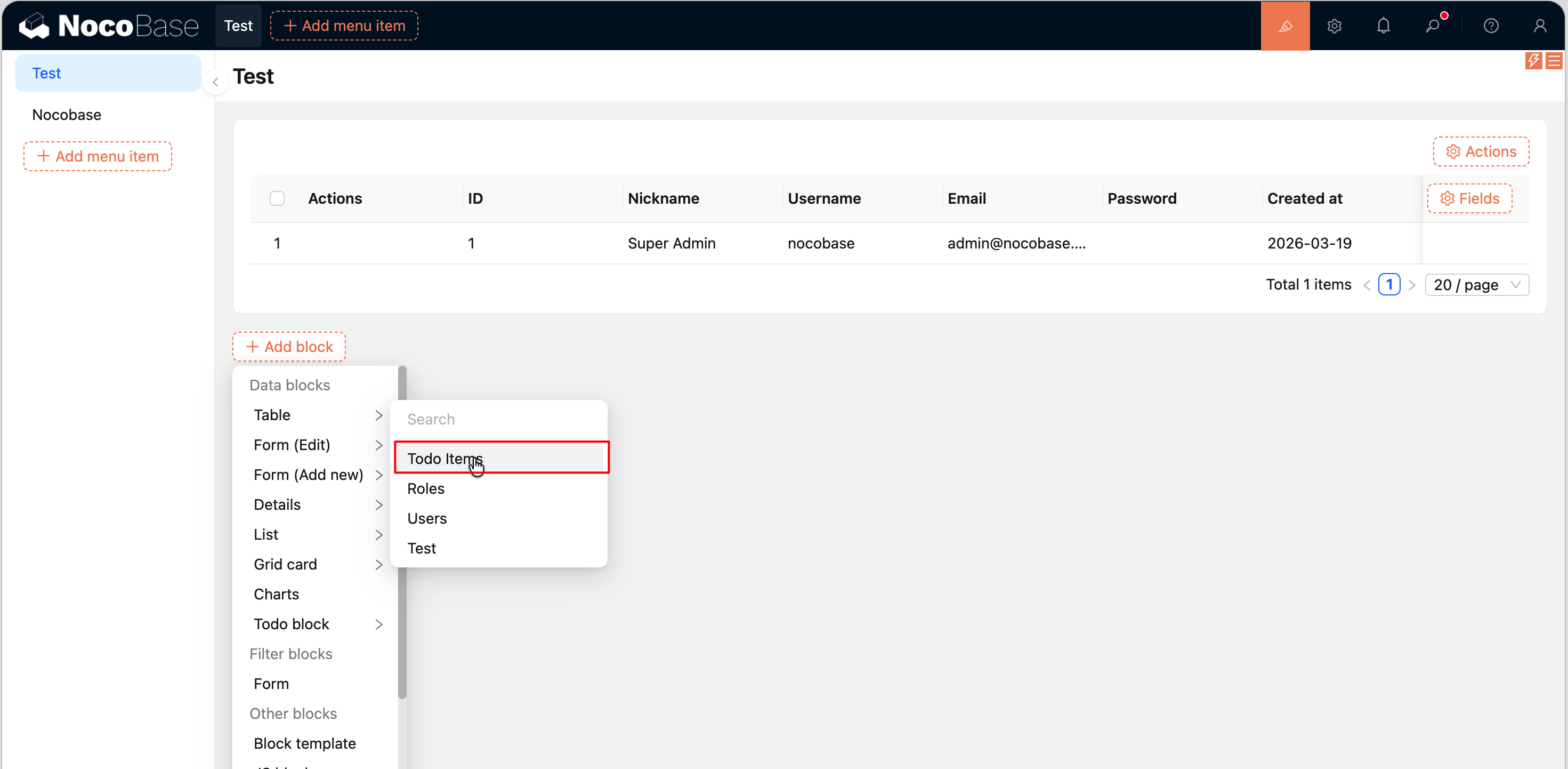The width and height of the screenshot is (1568, 769).
Task: Click the NocoBase logo
Action: [x=108, y=26]
